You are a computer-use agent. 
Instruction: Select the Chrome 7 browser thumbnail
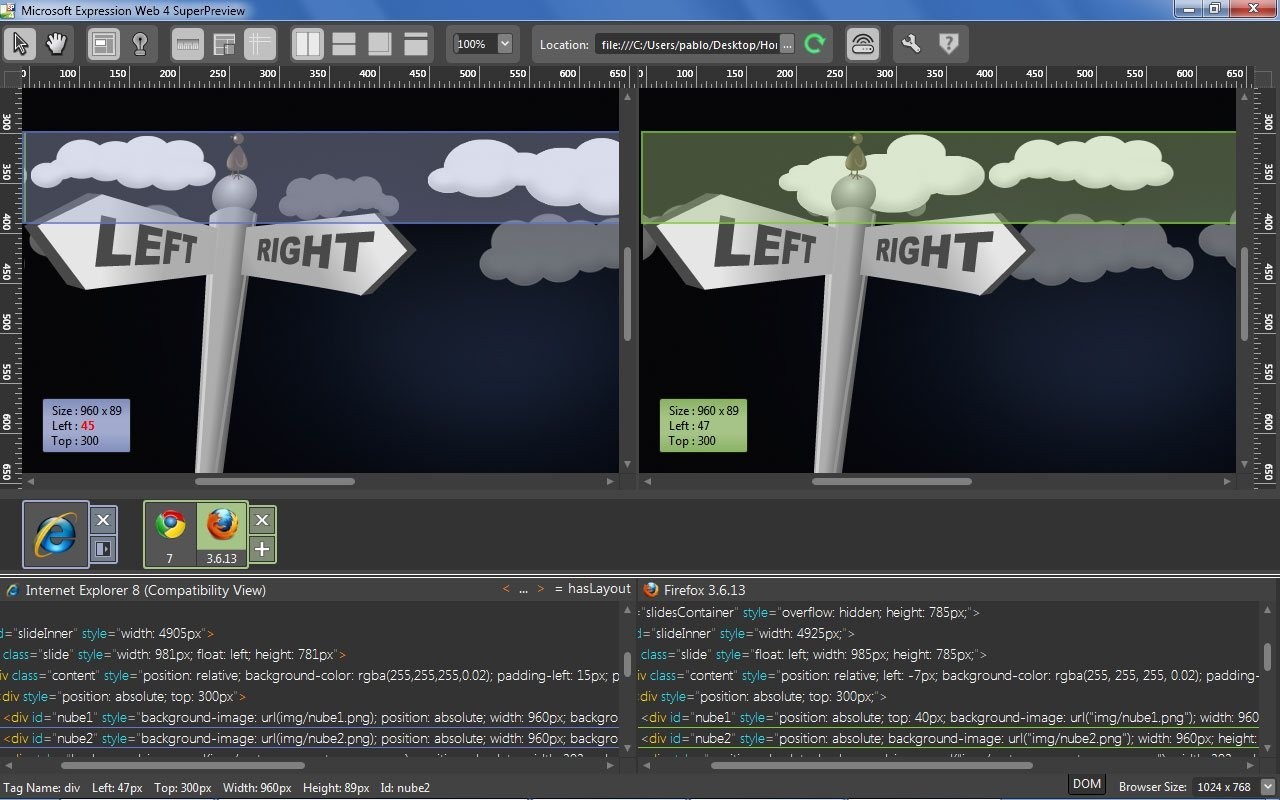(x=170, y=533)
